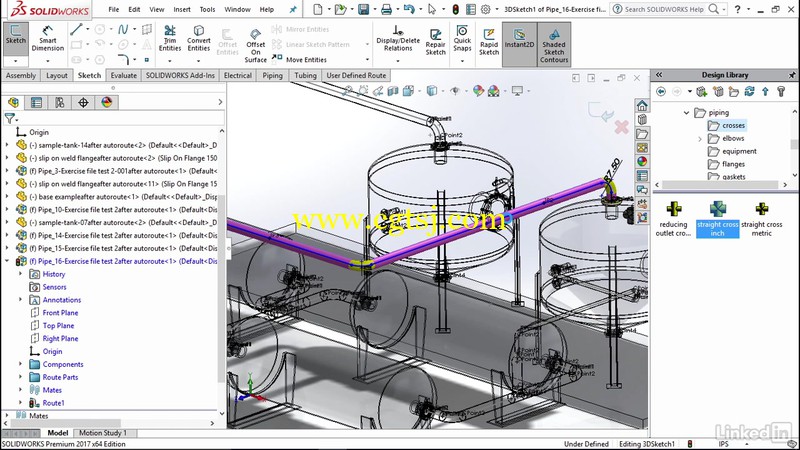Select the Spline sketch tool
This screenshot has height=450, width=800.
click(123, 30)
